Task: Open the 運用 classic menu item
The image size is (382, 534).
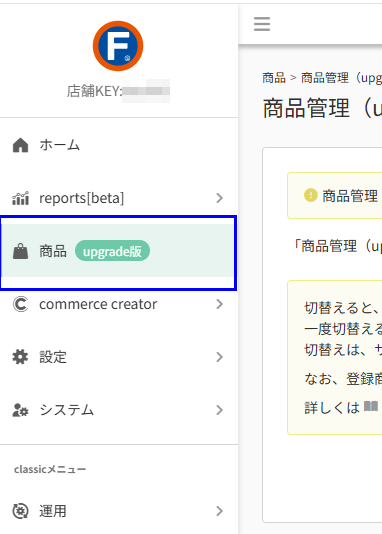Action: tap(119, 511)
